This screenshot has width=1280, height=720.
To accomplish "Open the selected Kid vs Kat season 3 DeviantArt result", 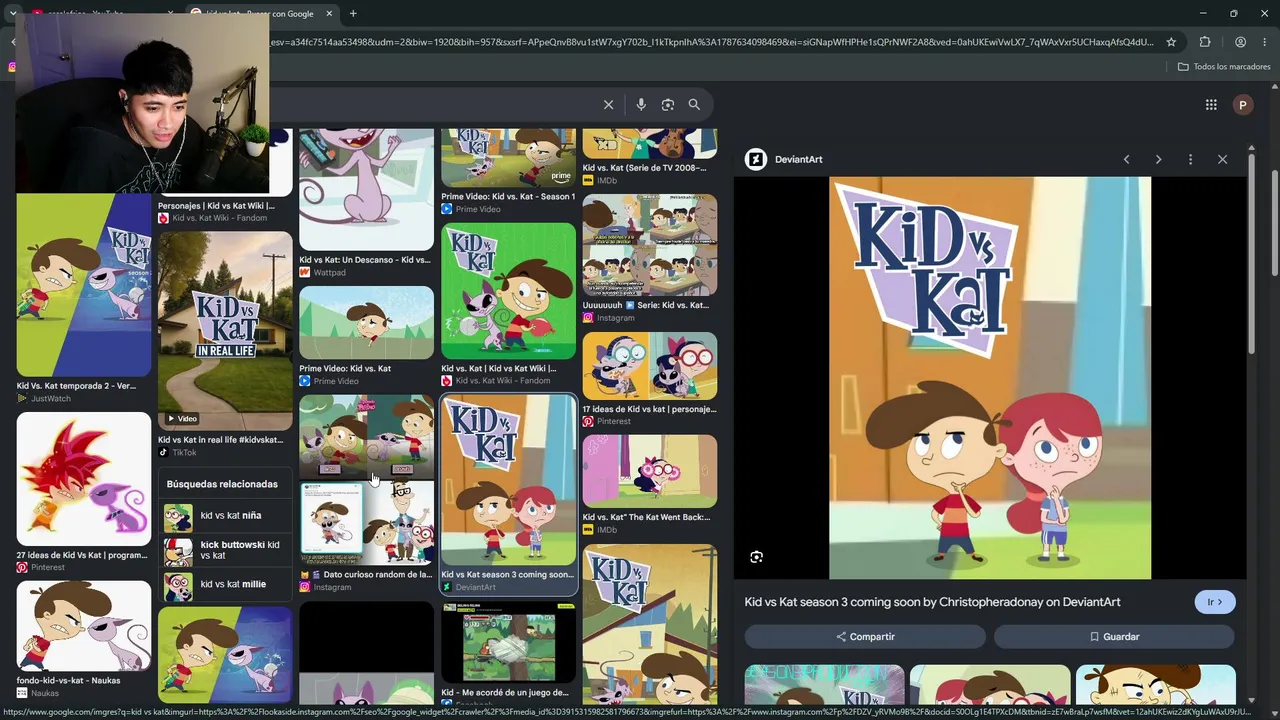I will pos(508,481).
